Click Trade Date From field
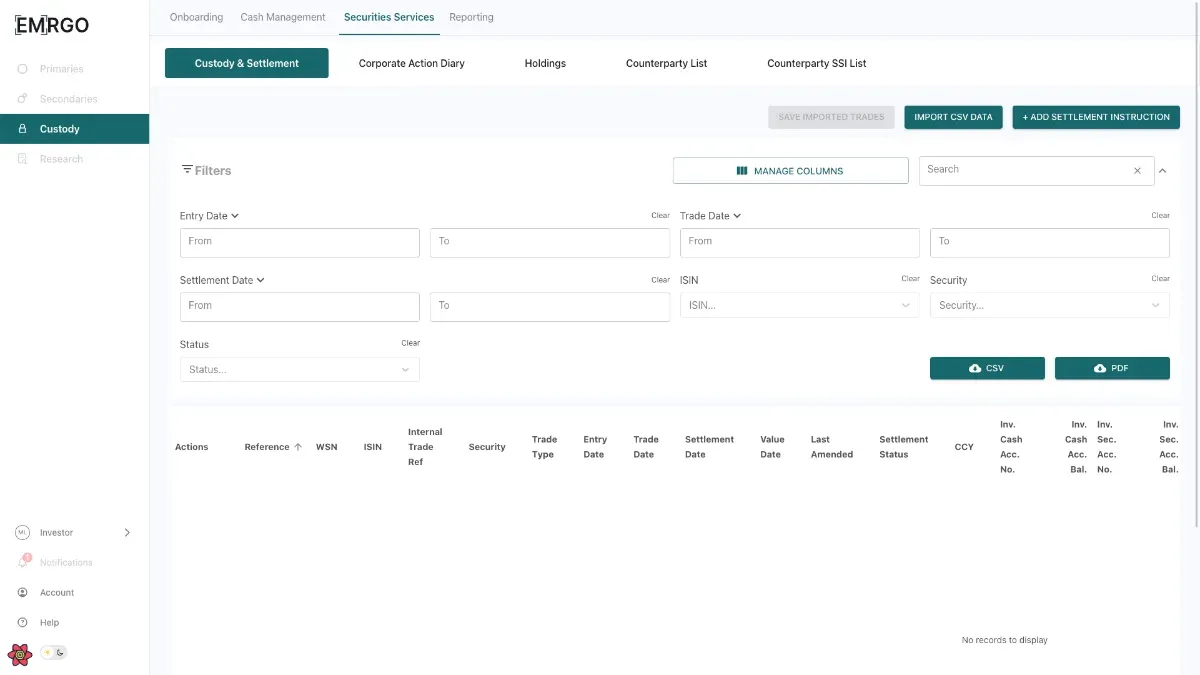The width and height of the screenshot is (1200, 675). pos(800,243)
